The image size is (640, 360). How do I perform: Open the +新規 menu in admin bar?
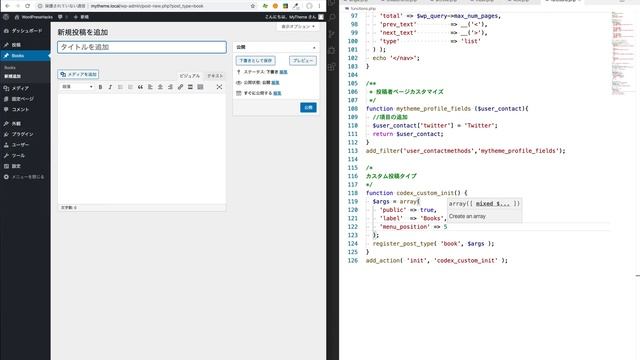coord(81,17)
